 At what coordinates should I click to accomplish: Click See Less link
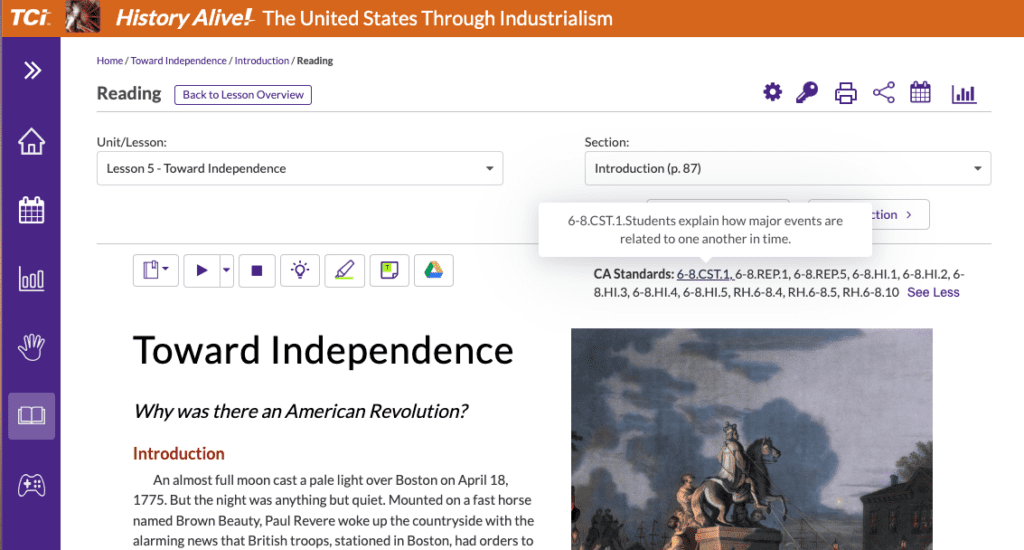(933, 293)
